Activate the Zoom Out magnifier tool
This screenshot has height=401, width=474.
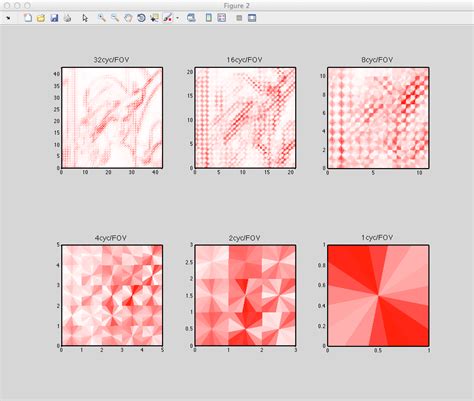[115, 18]
